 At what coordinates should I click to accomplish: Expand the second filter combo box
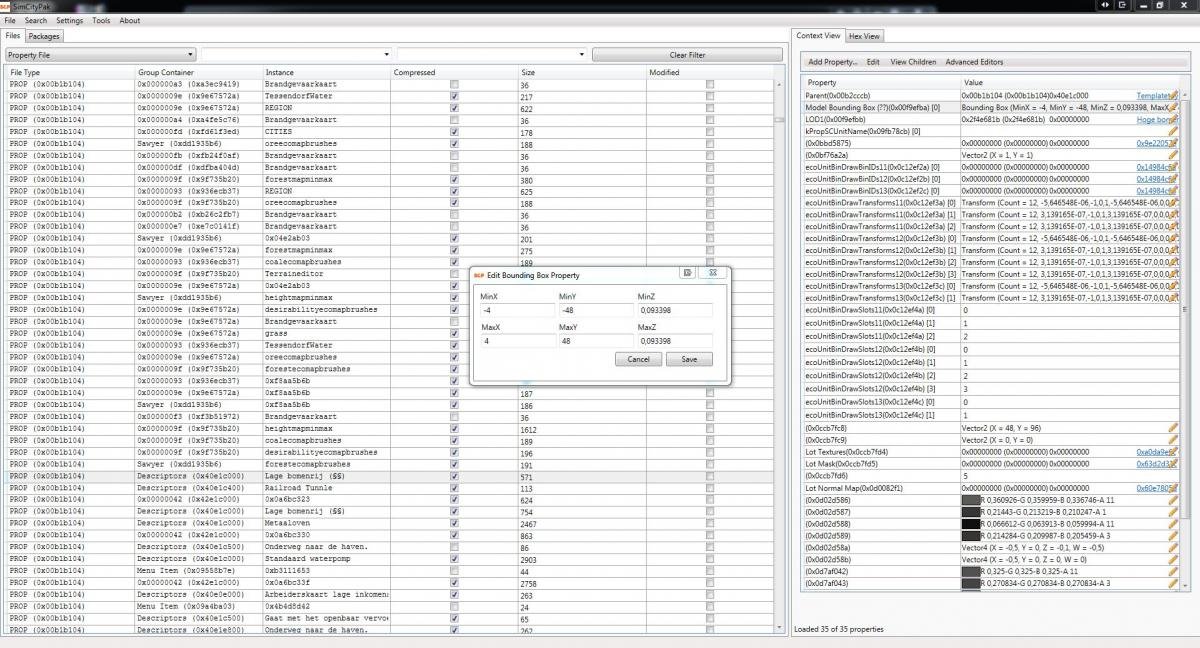point(296,54)
